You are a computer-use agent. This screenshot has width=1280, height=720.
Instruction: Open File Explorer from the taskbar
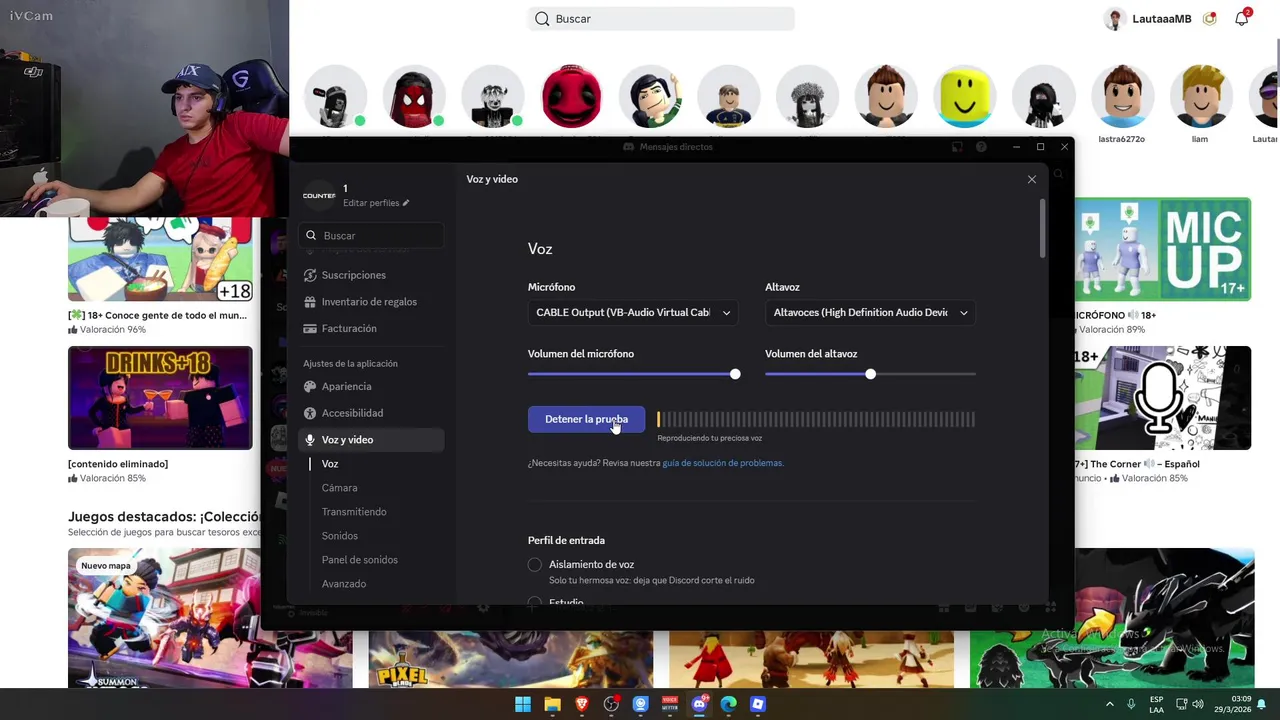[552, 704]
